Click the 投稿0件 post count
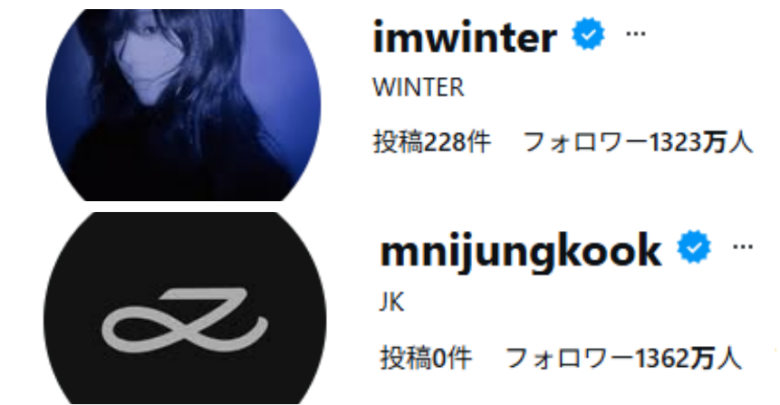This screenshot has width=780, height=405. pos(426,358)
